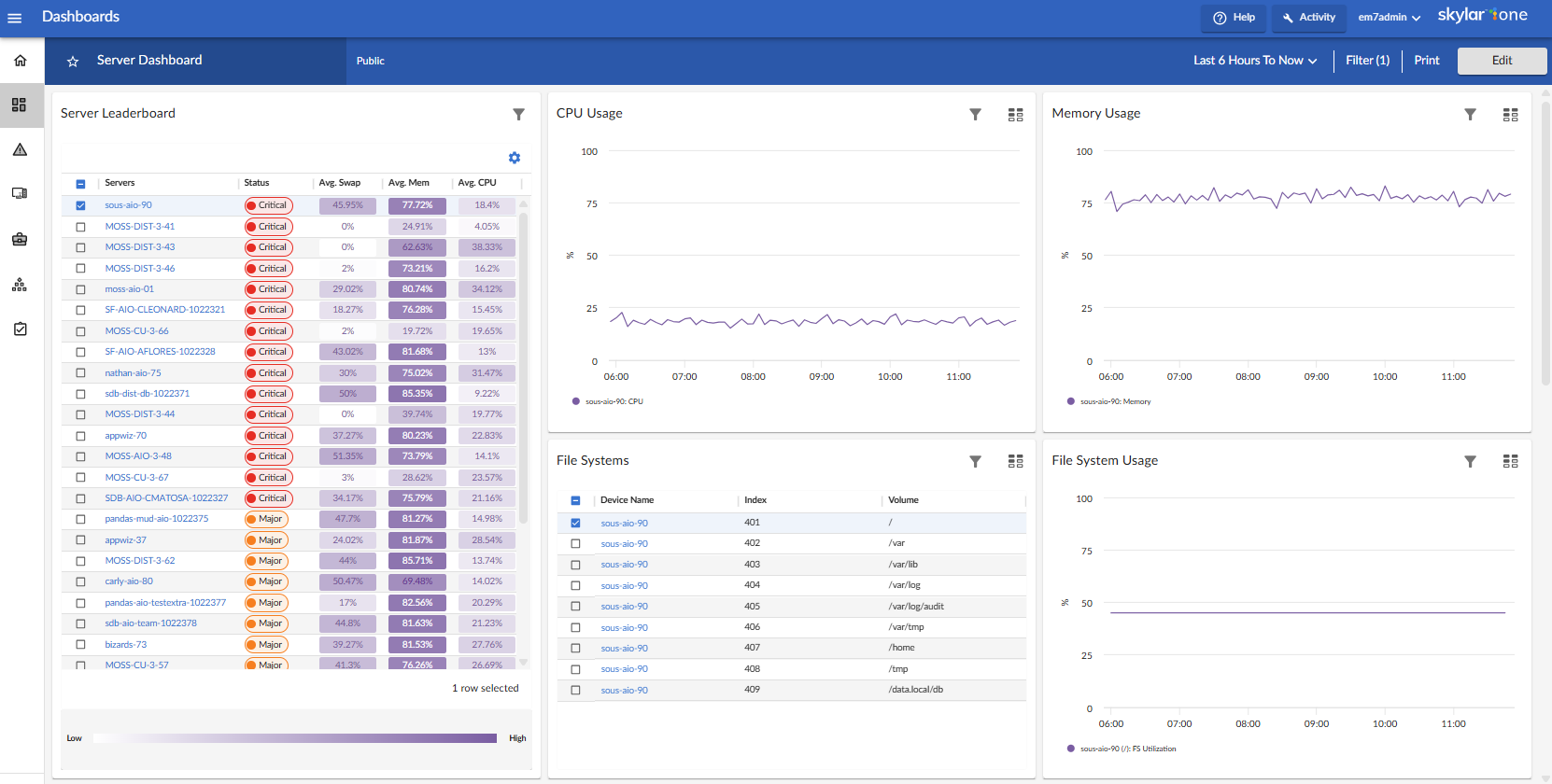The width and height of the screenshot is (1552, 784).
Task: Expand the Last 6 Hours To Now dropdown
Action: [1254, 61]
